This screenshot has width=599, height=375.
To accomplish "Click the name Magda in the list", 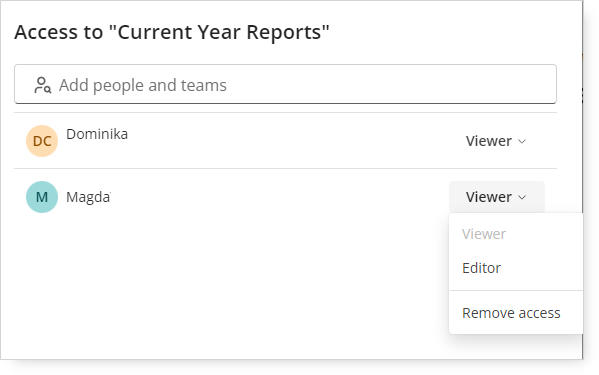I will (88, 197).
